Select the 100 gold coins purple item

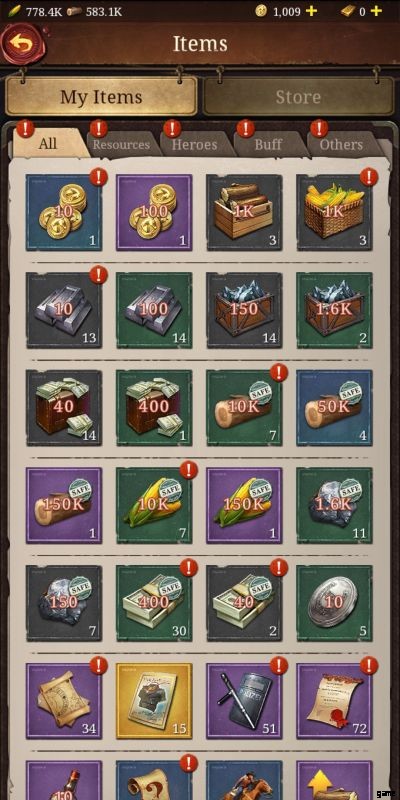[x=154, y=212]
